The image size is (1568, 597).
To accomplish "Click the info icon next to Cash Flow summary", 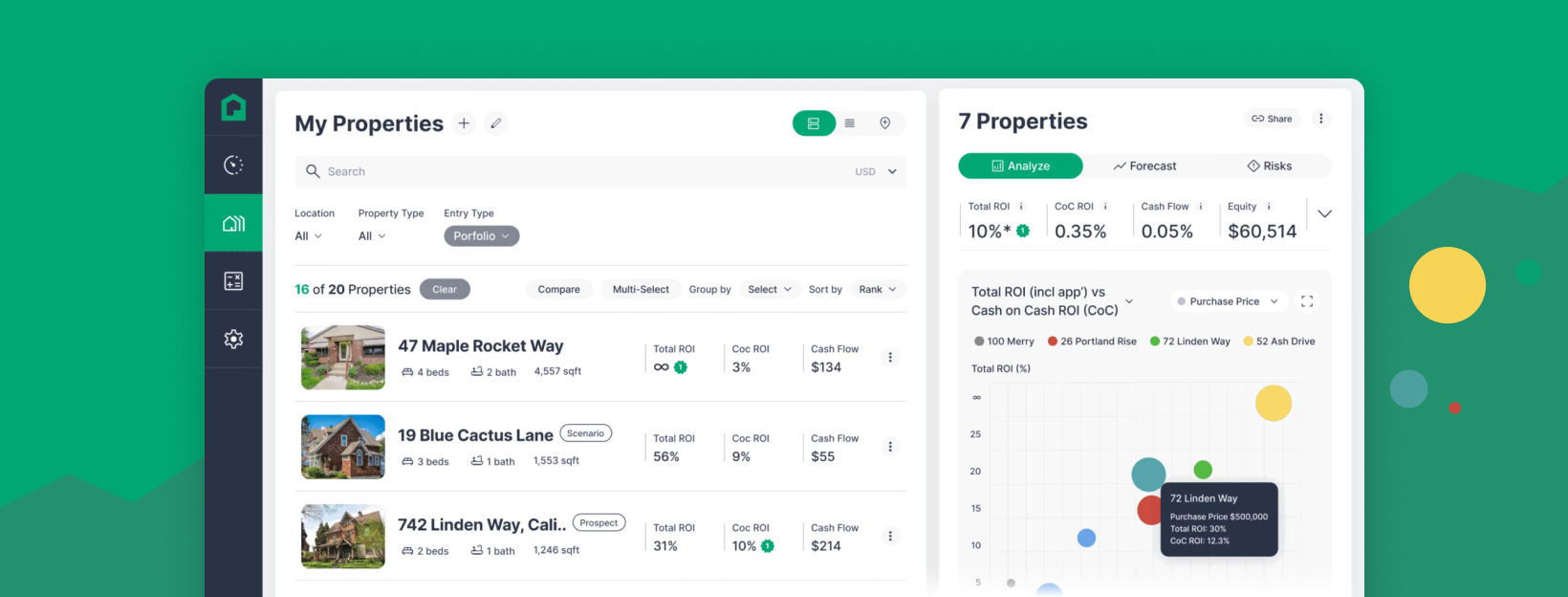I will pos(1201,207).
